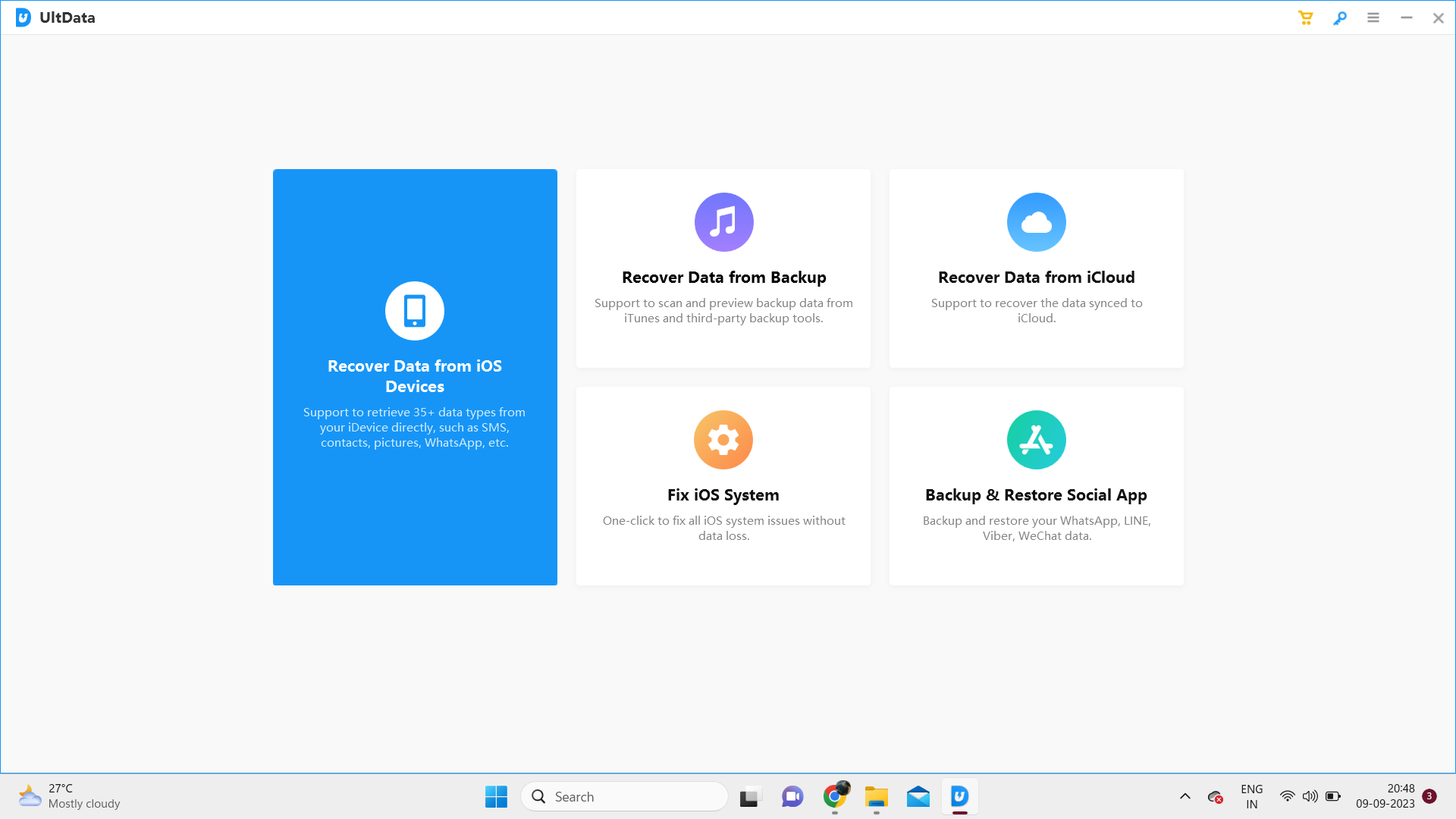Open File Explorer from taskbar
1456x819 pixels.
tap(876, 797)
